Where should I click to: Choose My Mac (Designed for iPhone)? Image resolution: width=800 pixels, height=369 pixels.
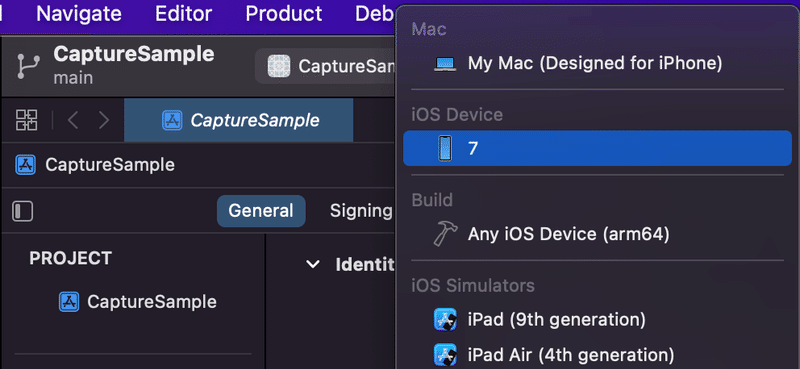pyautogui.click(x=597, y=64)
